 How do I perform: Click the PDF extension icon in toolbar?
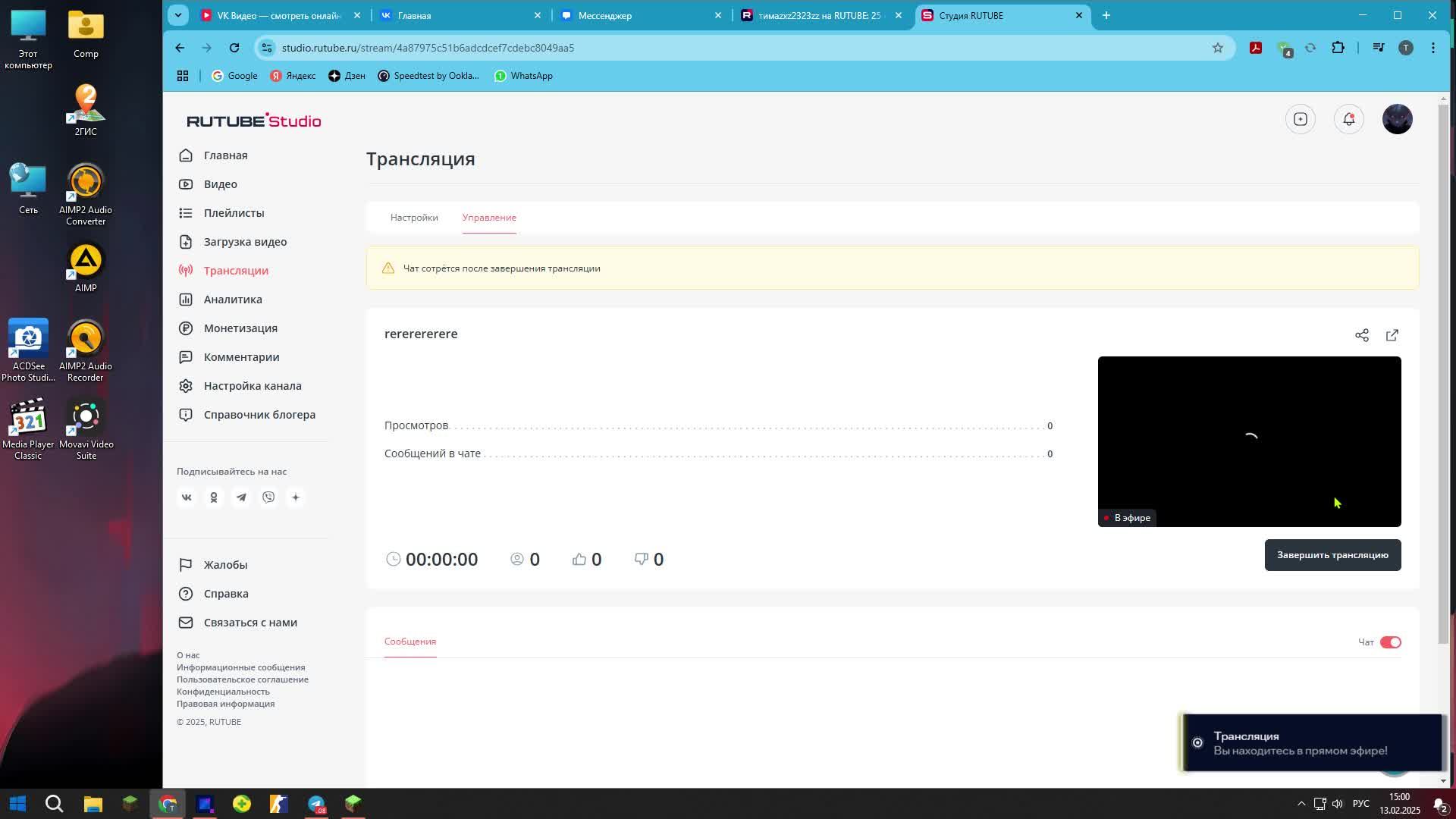[x=1256, y=48]
